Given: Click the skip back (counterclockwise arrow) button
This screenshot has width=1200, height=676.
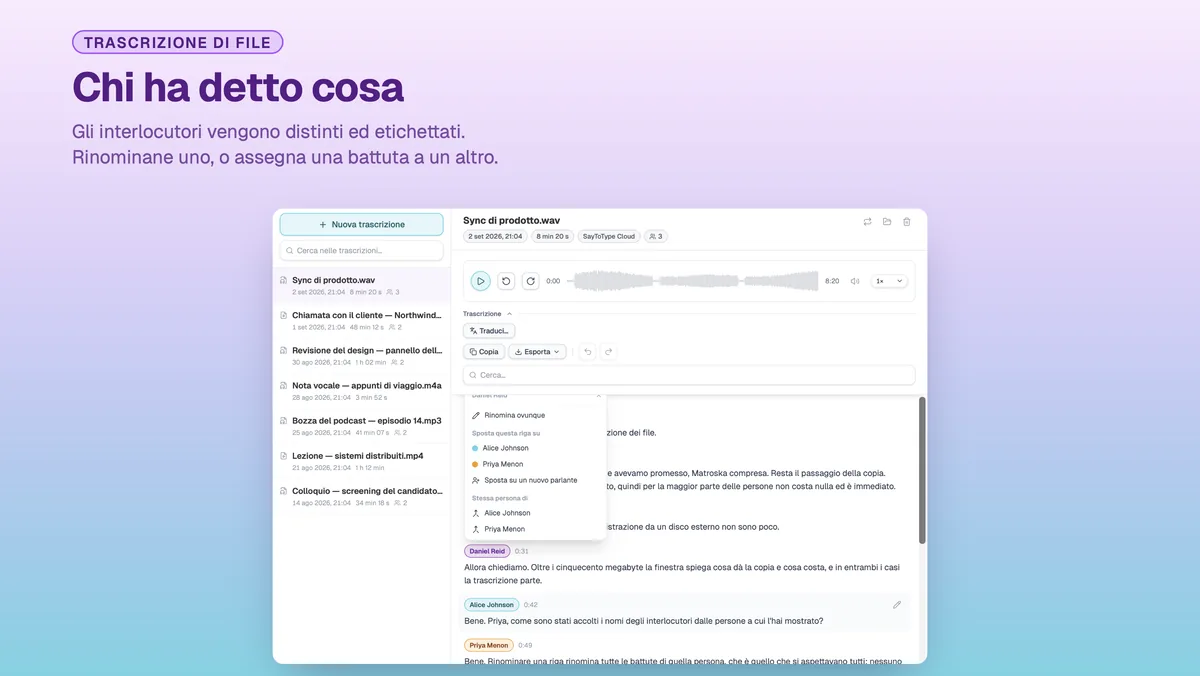Looking at the screenshot, I should click(506, 281).
